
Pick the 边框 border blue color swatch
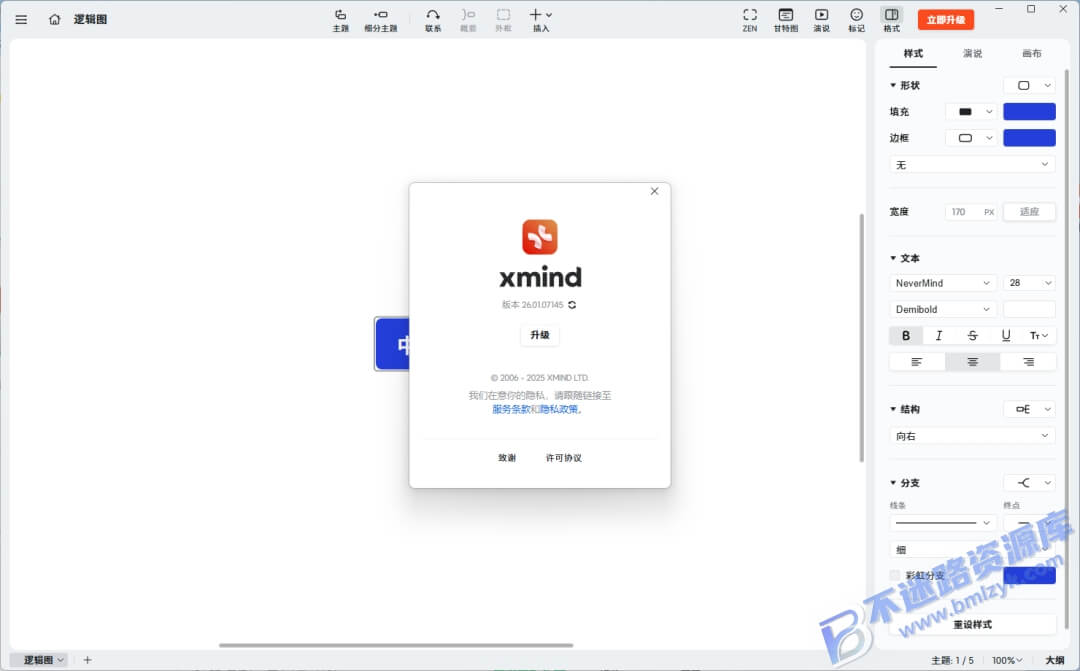tap(1029, 138)
